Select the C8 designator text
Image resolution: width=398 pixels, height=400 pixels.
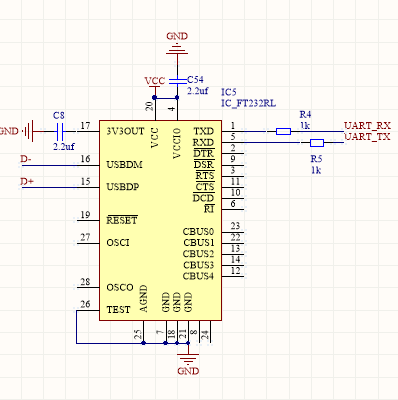(59, 116)
